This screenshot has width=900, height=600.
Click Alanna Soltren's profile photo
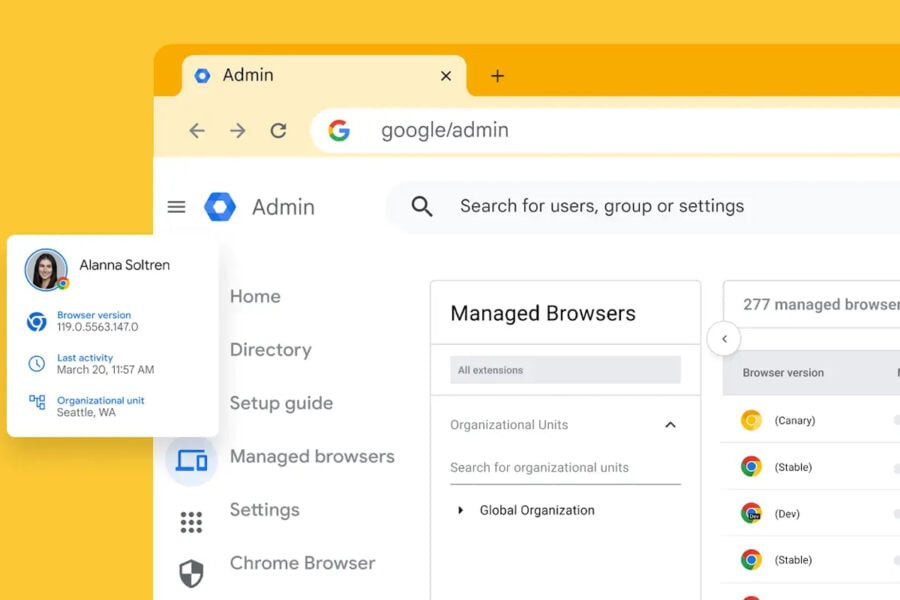(x=46, y=270)
